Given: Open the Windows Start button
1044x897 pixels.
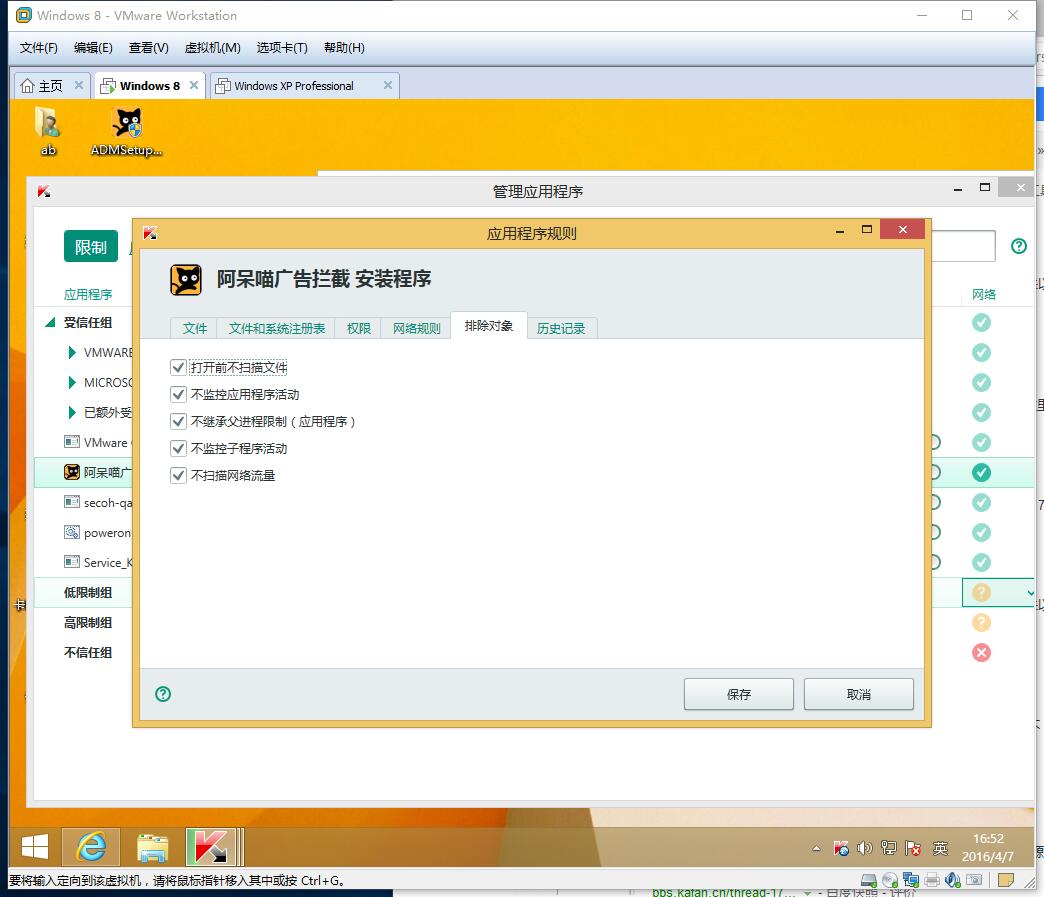Looking at the screenshot, I should (35, 847).
